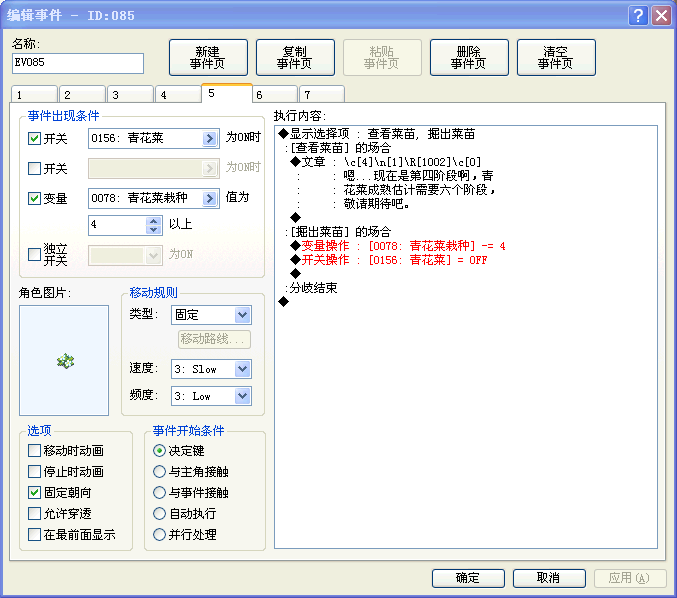This screenshot has width=677, height=598.
Task: Toggle the 变量 condition checkbox
Action: 34,199
